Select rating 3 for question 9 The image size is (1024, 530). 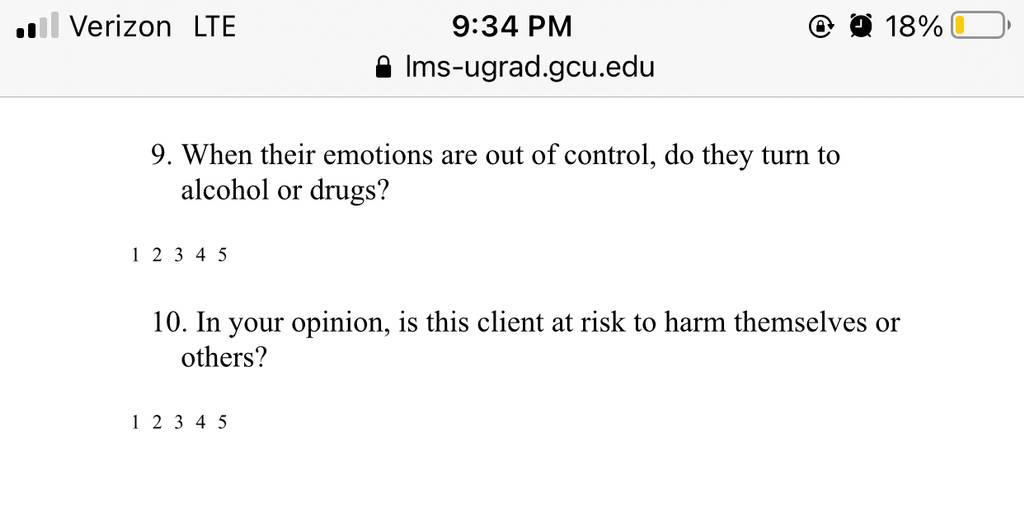(178, 255)
